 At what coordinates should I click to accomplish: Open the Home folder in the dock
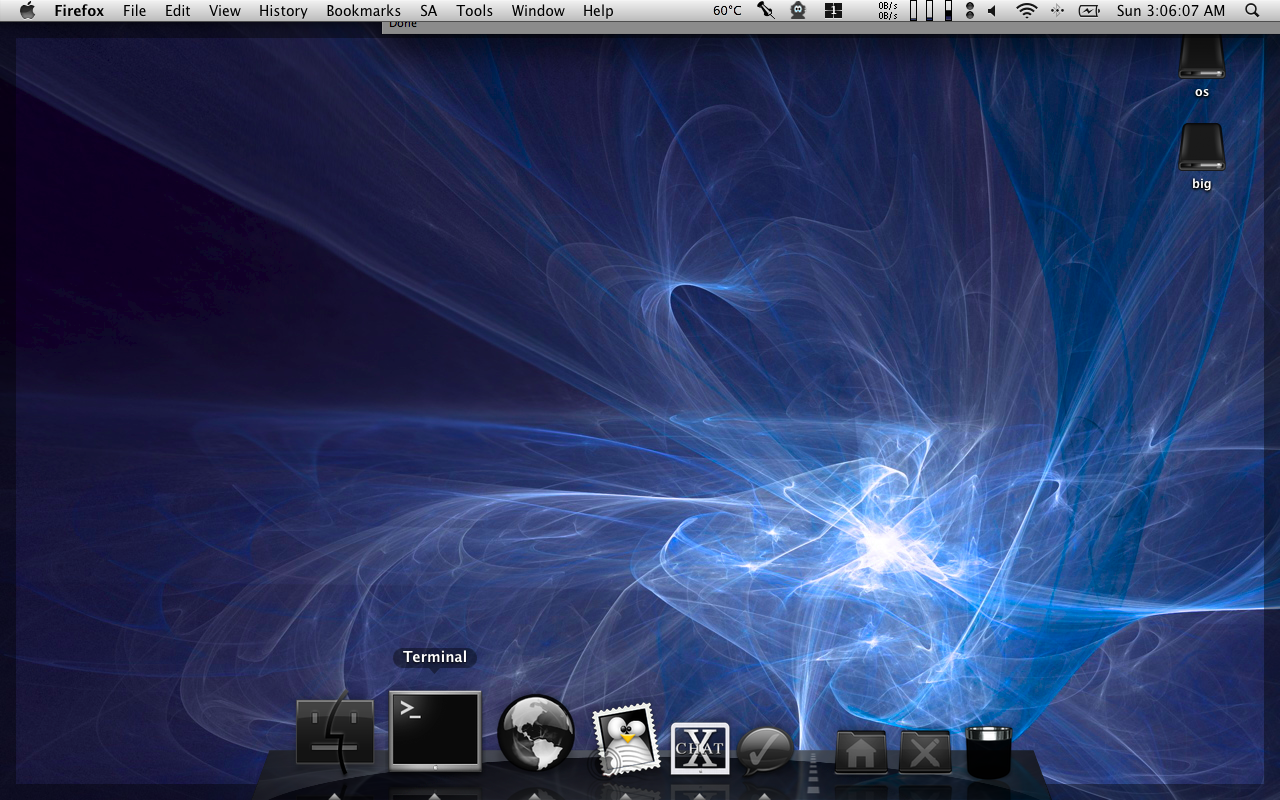pos(861,752)
